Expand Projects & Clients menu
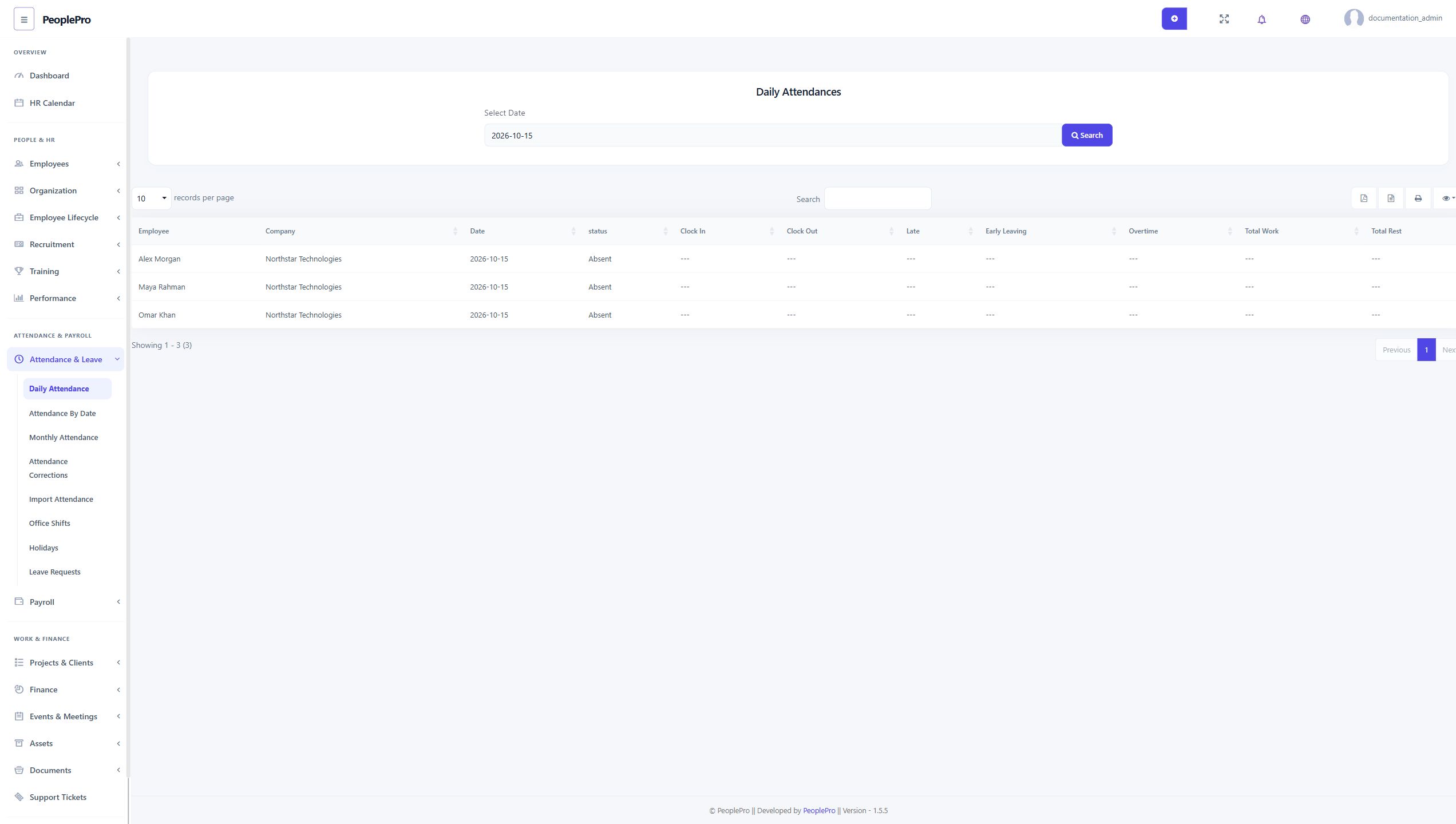 66,663
